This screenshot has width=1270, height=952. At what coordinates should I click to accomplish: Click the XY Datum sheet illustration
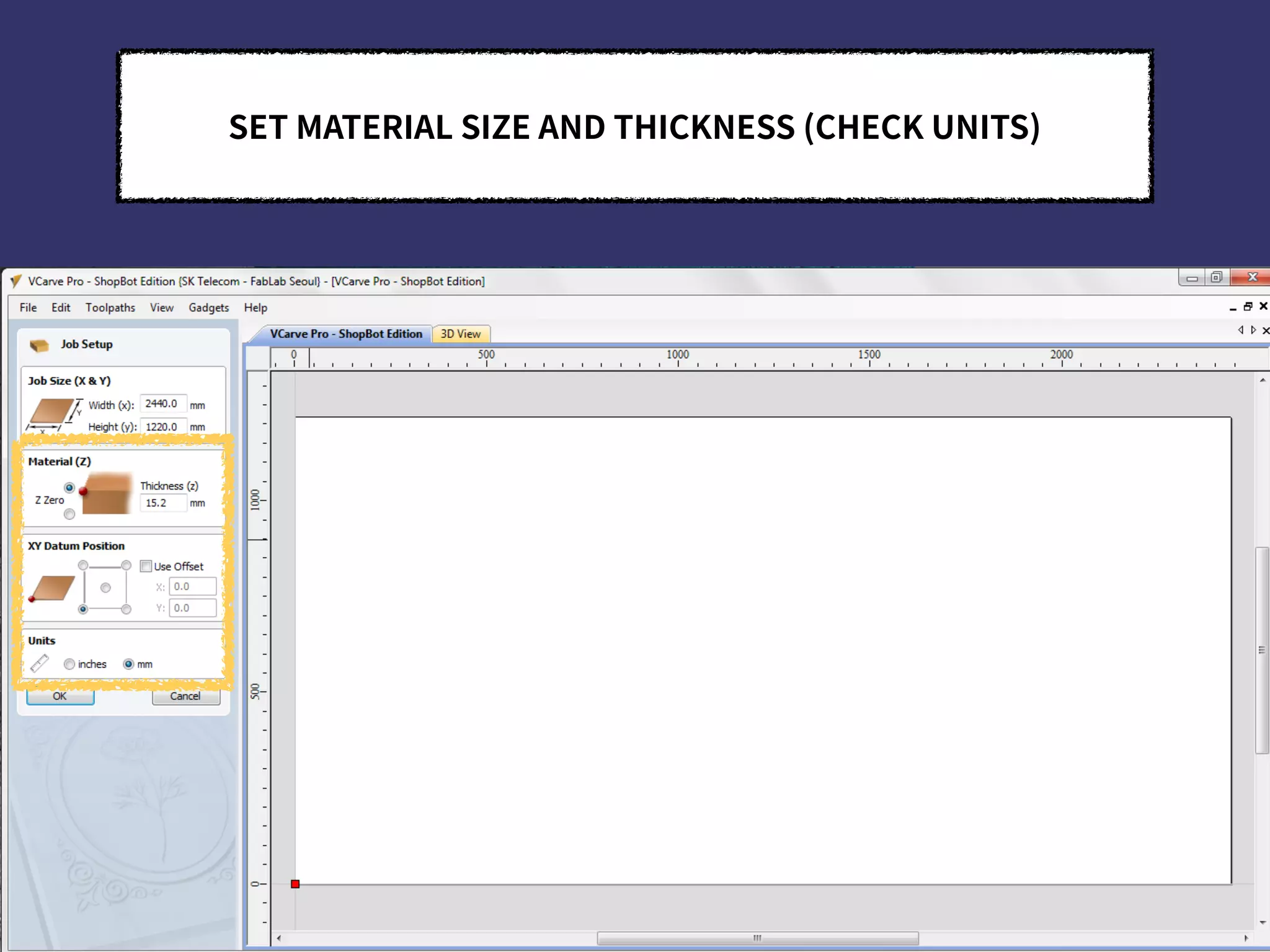[53, 588]
